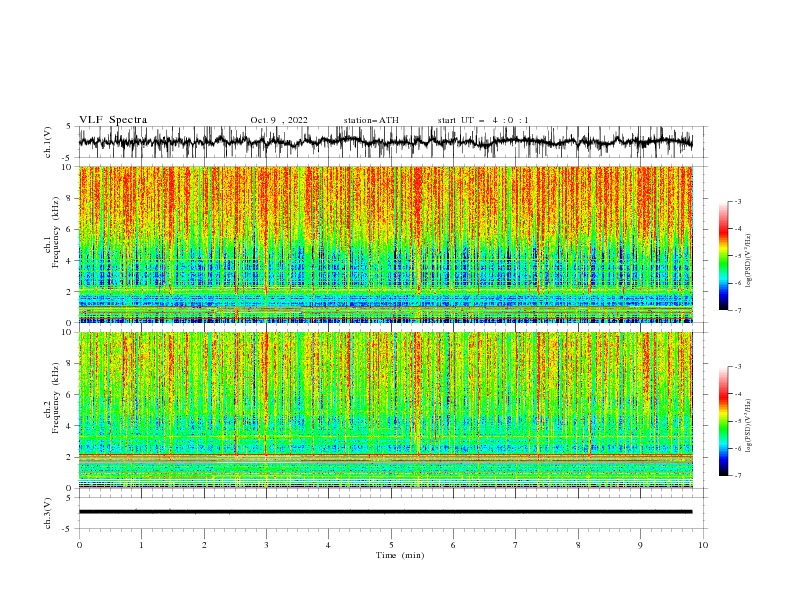
Task: Click the ch.1 Frequency (kHz) axis label
Action: click(x=52, y=232)
